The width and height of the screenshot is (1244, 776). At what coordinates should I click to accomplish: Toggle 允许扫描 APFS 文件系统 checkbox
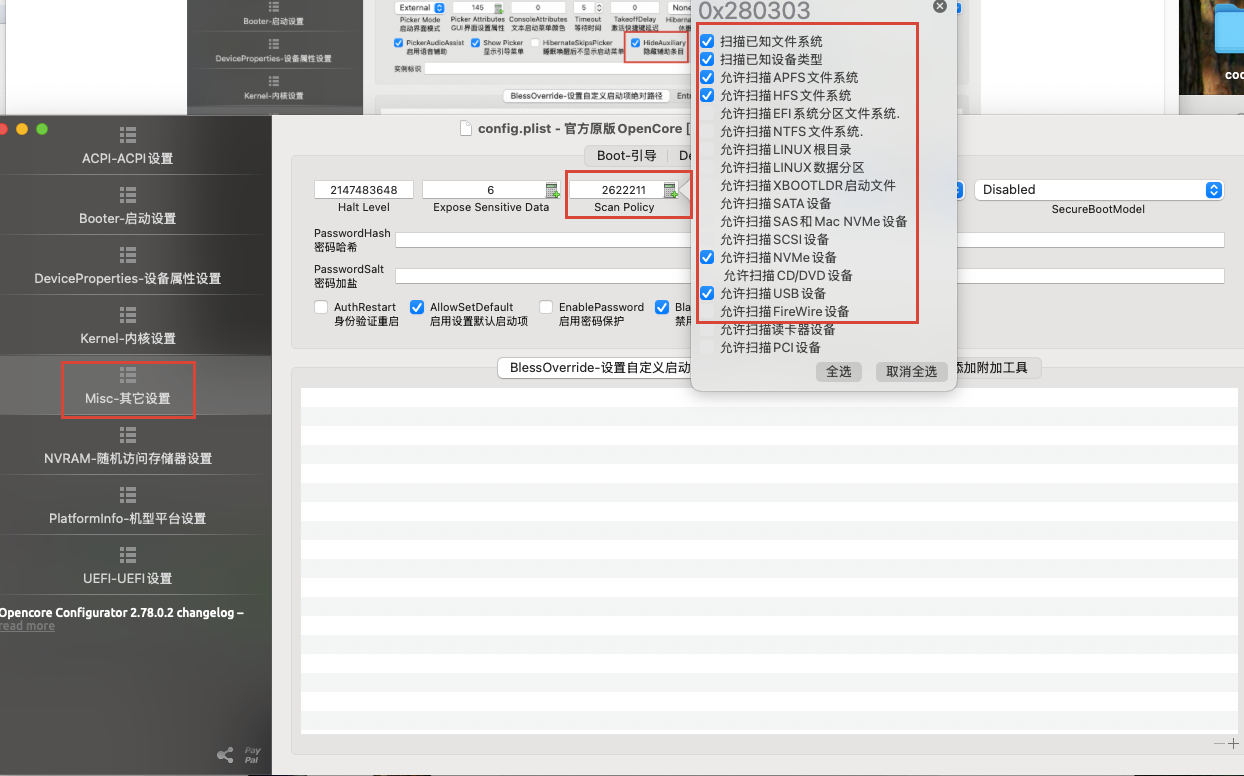click(x=707, y=78)
